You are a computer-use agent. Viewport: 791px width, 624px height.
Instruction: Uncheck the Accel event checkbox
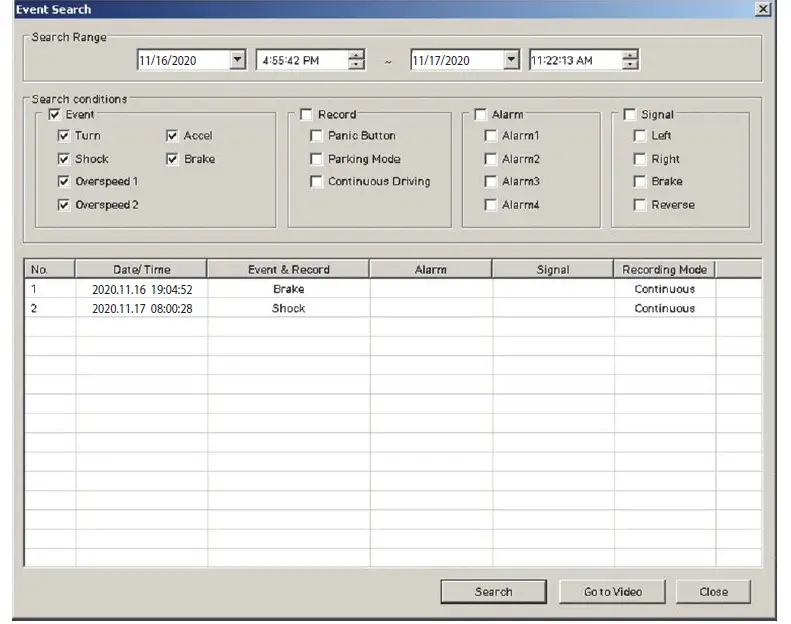pos(172,136)
